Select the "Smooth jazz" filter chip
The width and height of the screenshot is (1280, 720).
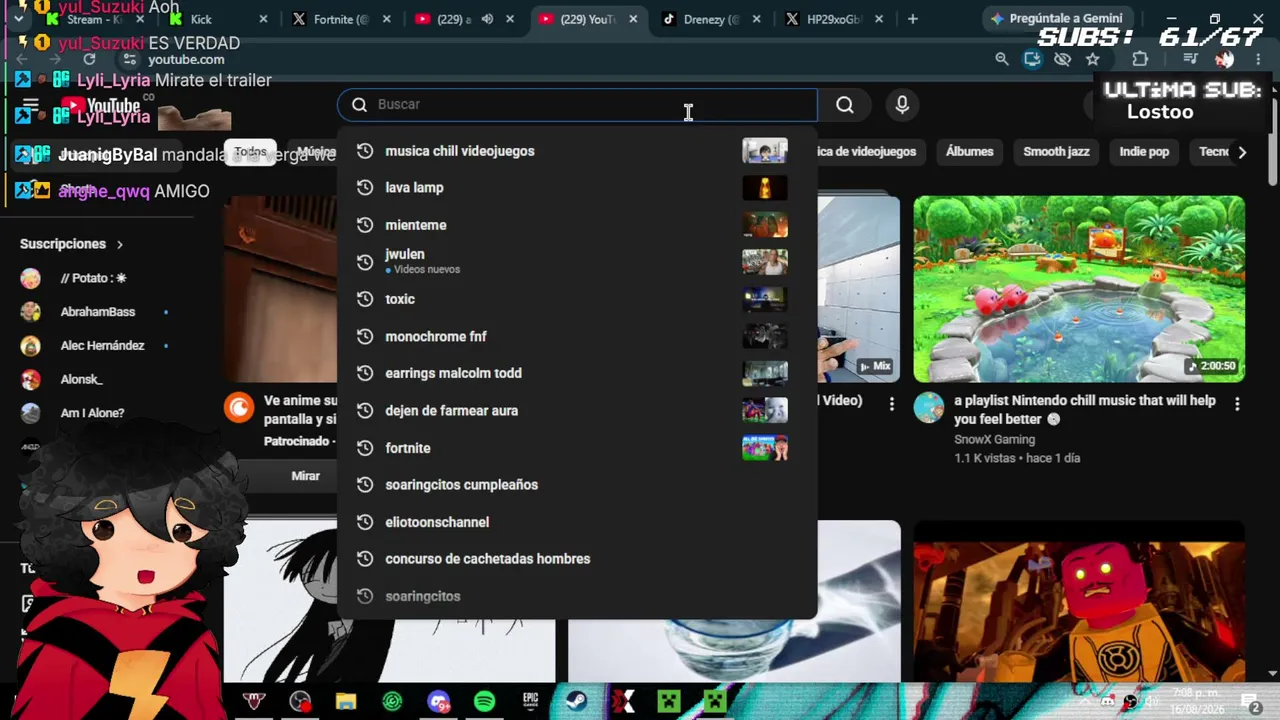(x=1056, y=152)
